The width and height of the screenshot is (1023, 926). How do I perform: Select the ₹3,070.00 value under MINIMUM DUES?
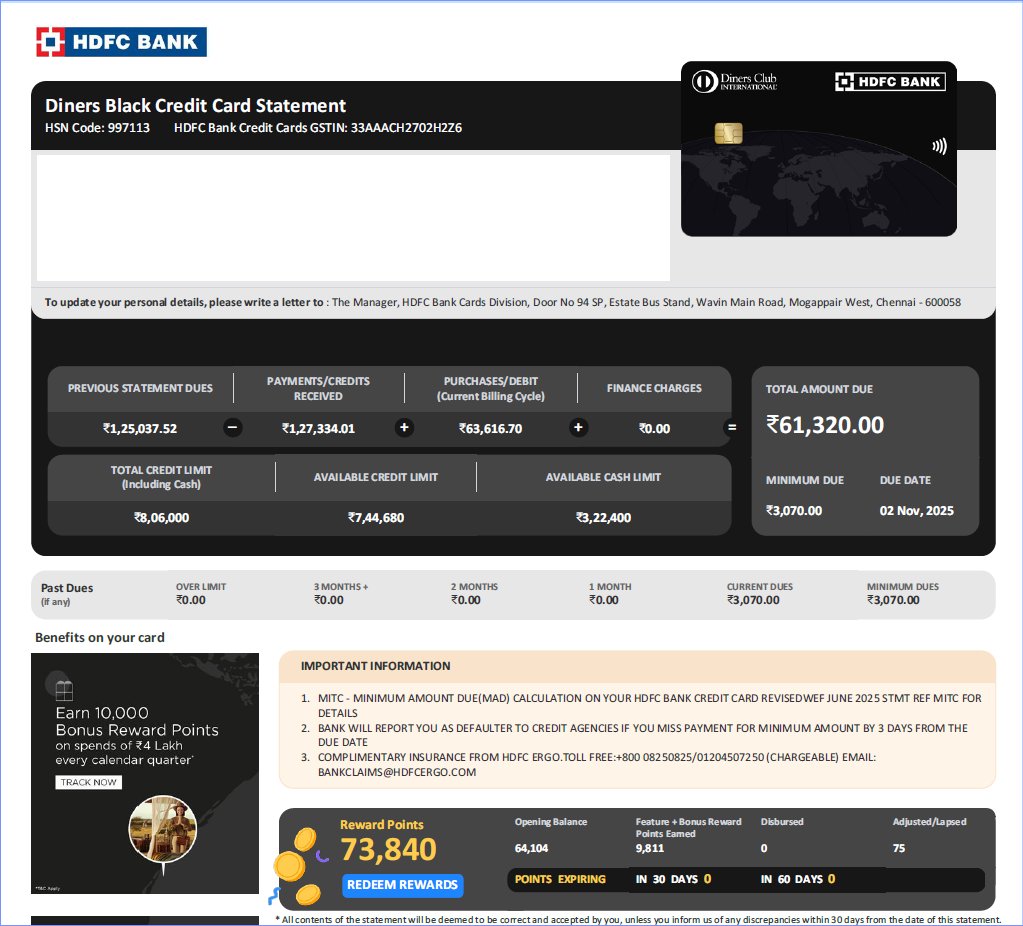coord(893,600)
